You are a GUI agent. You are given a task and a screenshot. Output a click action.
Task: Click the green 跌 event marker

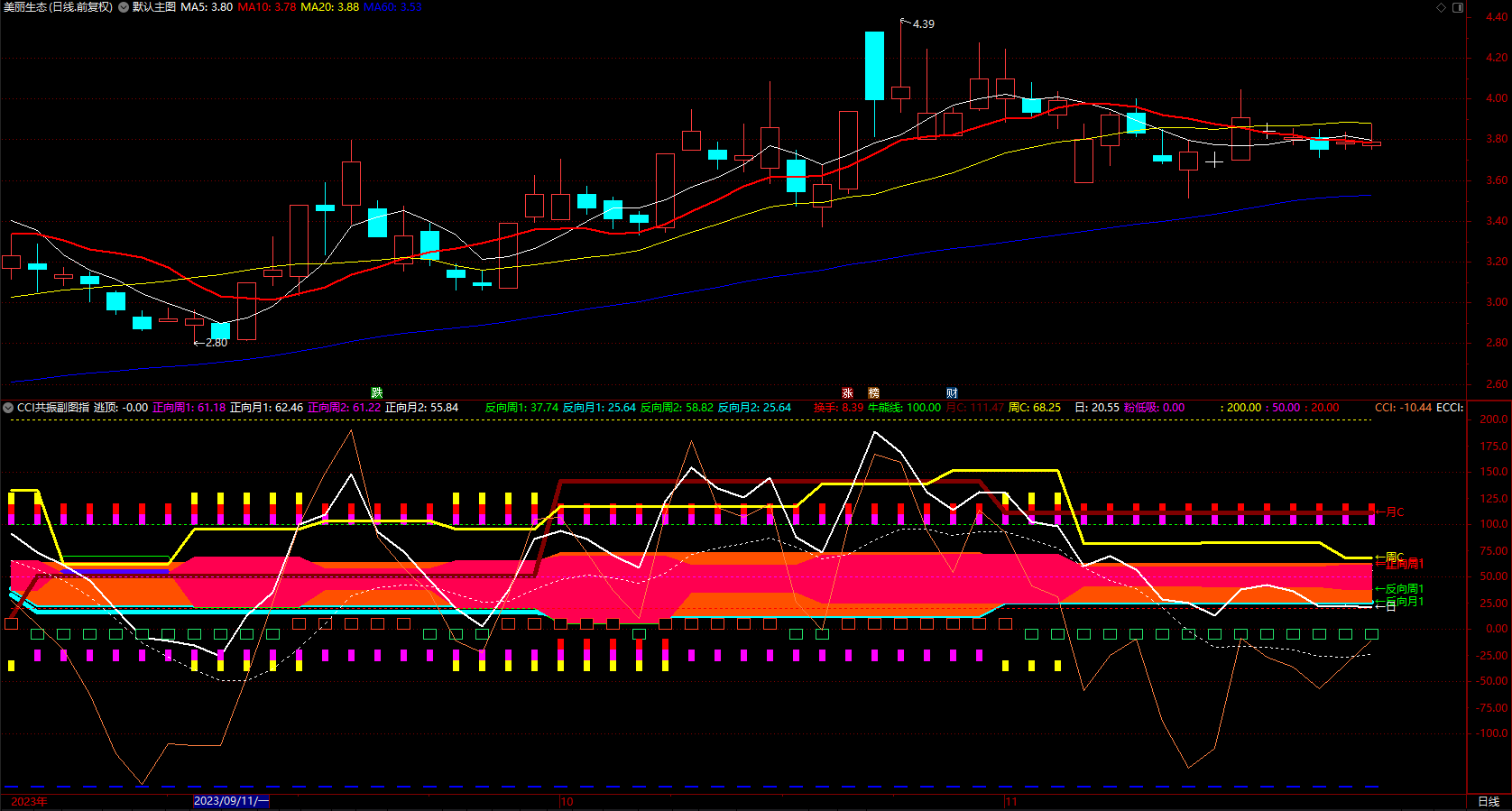coord(377,392)
